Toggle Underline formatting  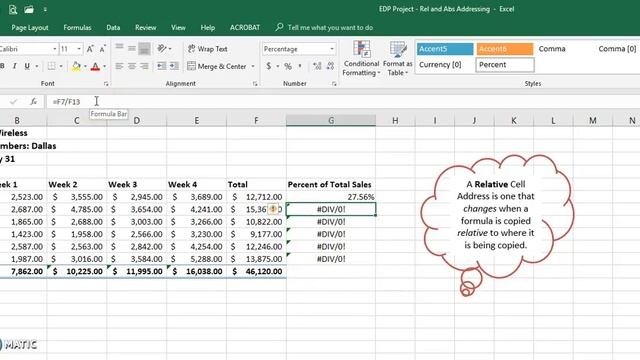pyautogui.click(x=27, y=66)
